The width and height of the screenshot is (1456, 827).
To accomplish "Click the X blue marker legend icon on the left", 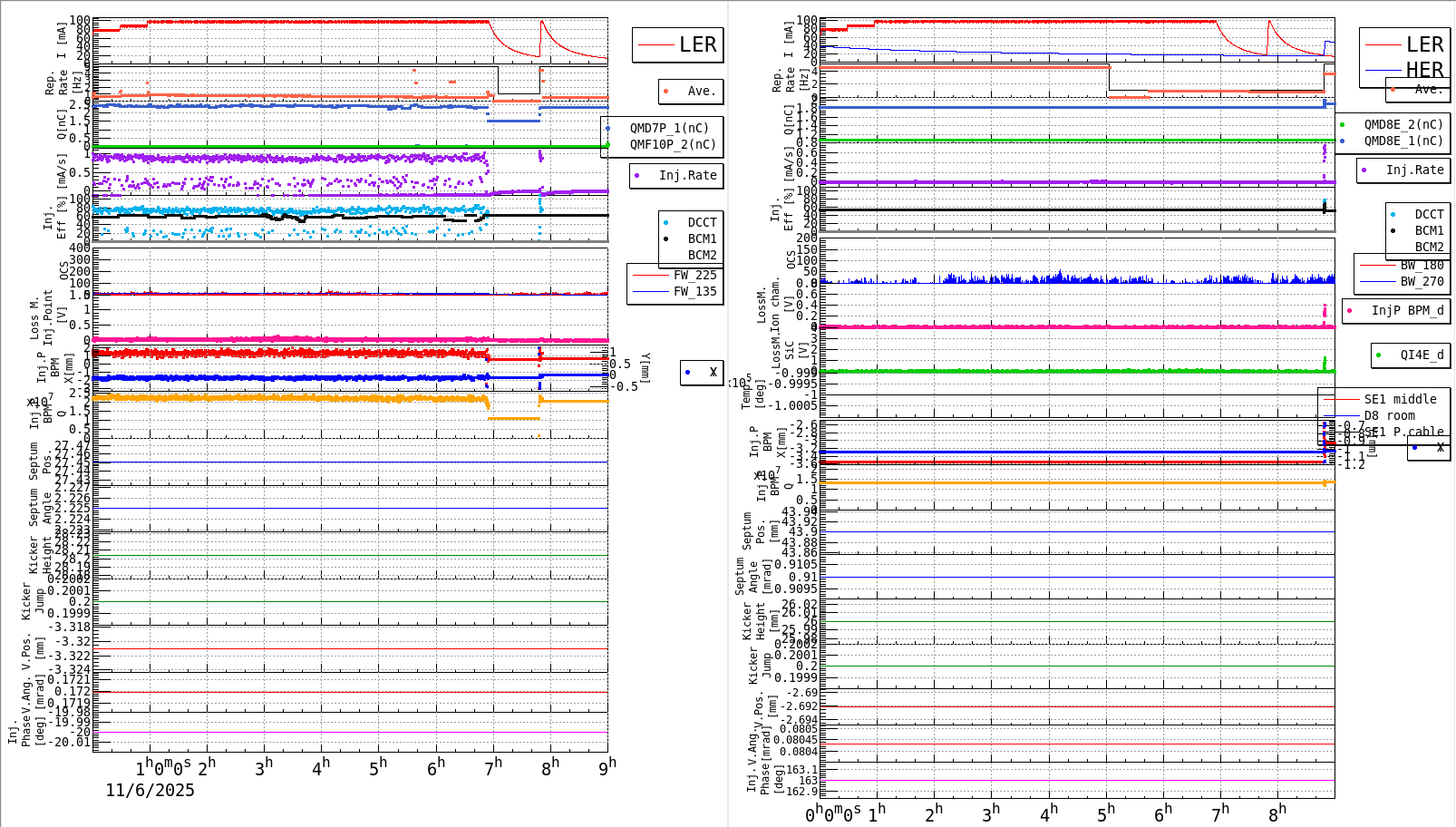I will (687, 373).
